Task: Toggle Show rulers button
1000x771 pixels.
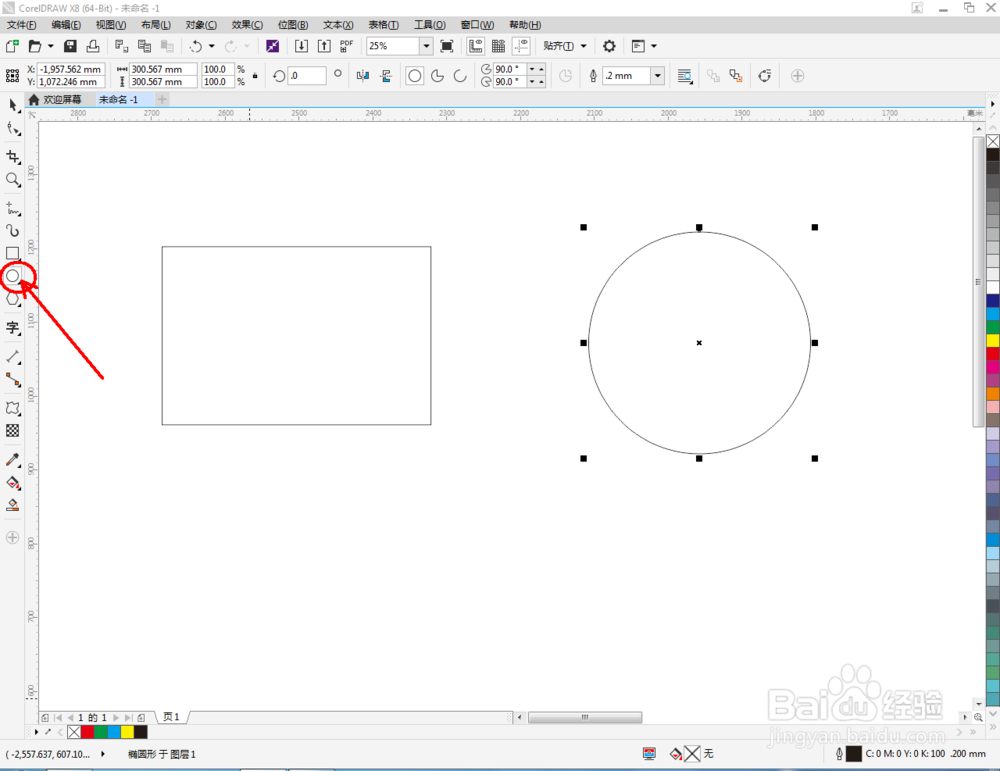Action: pos(475,46)
